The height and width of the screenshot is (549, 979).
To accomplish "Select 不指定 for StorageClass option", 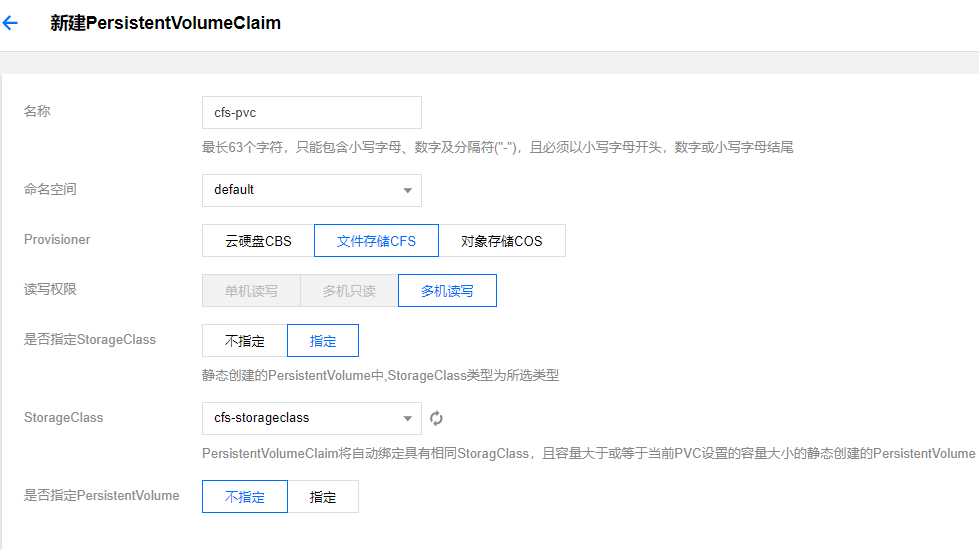I will [245, 340].
